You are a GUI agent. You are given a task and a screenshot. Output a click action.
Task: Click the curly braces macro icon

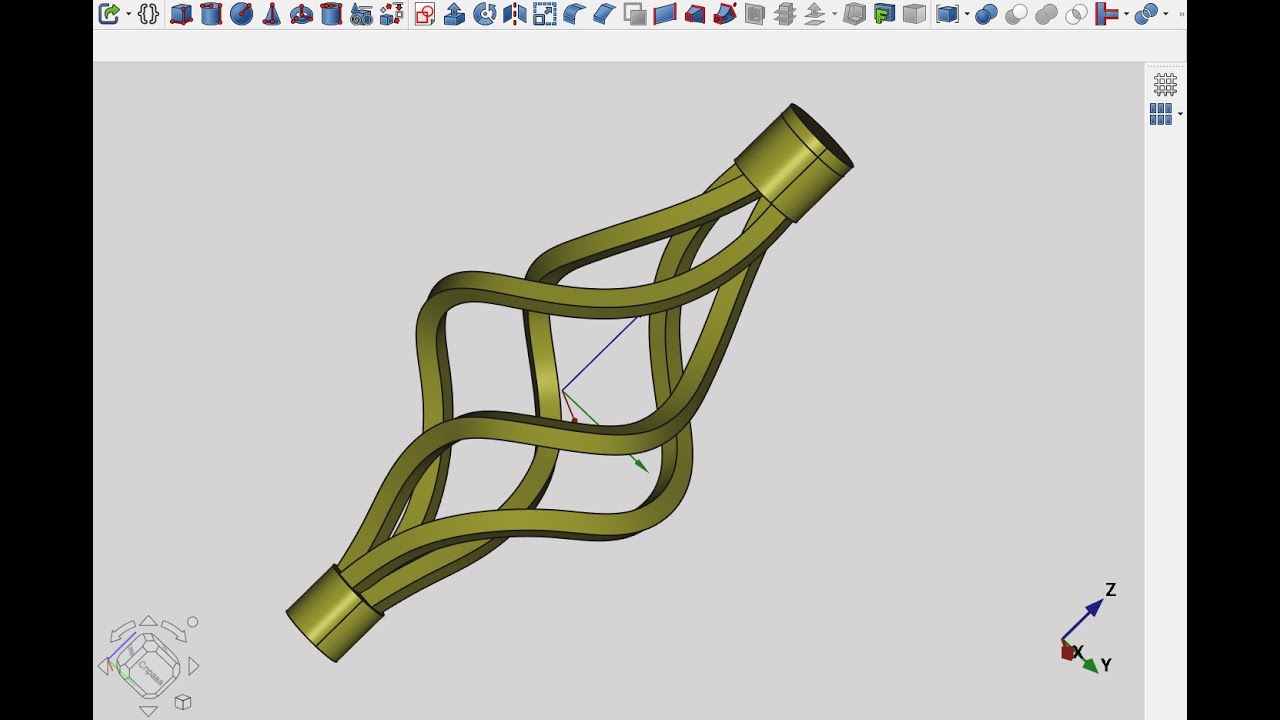pos(149,14)
